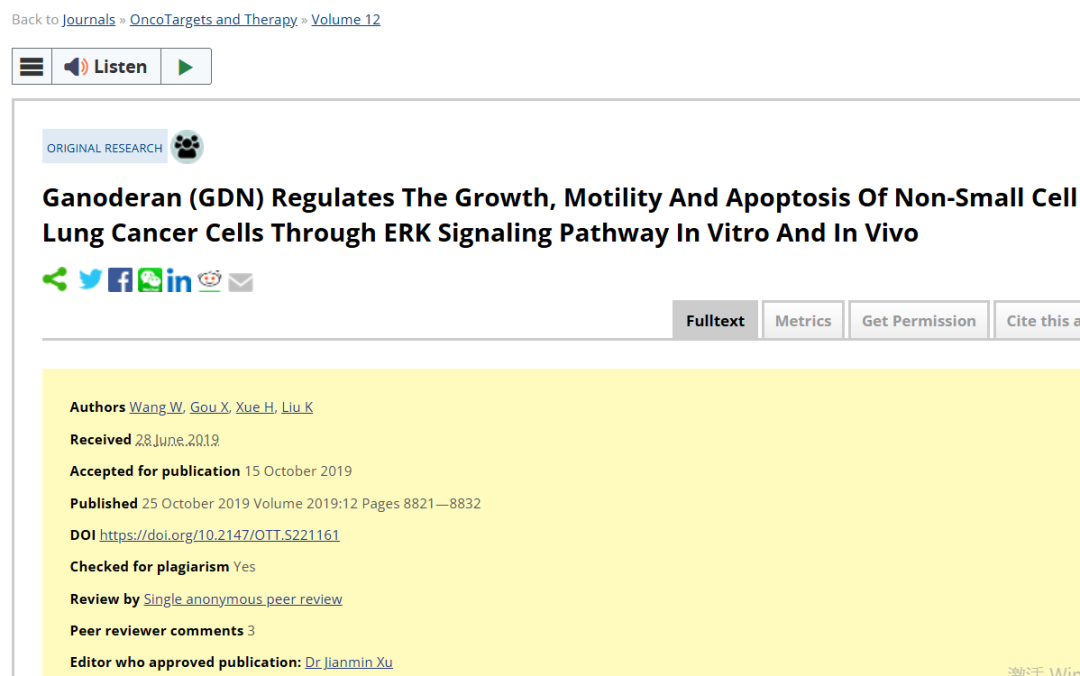Open Single anonymous peer review link
1080x676 pixels.
(x=243, y=600)
